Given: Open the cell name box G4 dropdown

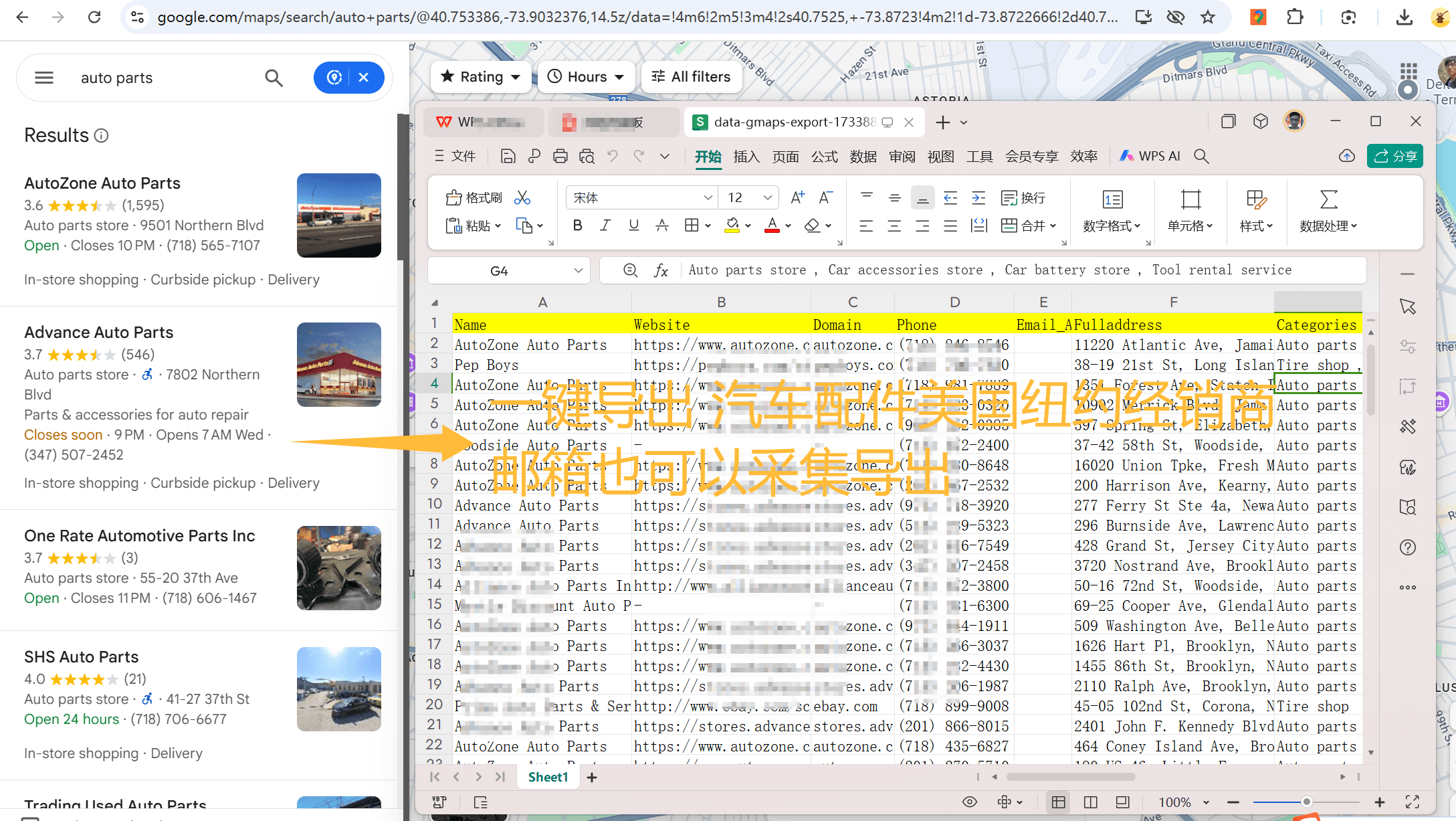Looking at the screenshot, I should click(x=579, y=270).
